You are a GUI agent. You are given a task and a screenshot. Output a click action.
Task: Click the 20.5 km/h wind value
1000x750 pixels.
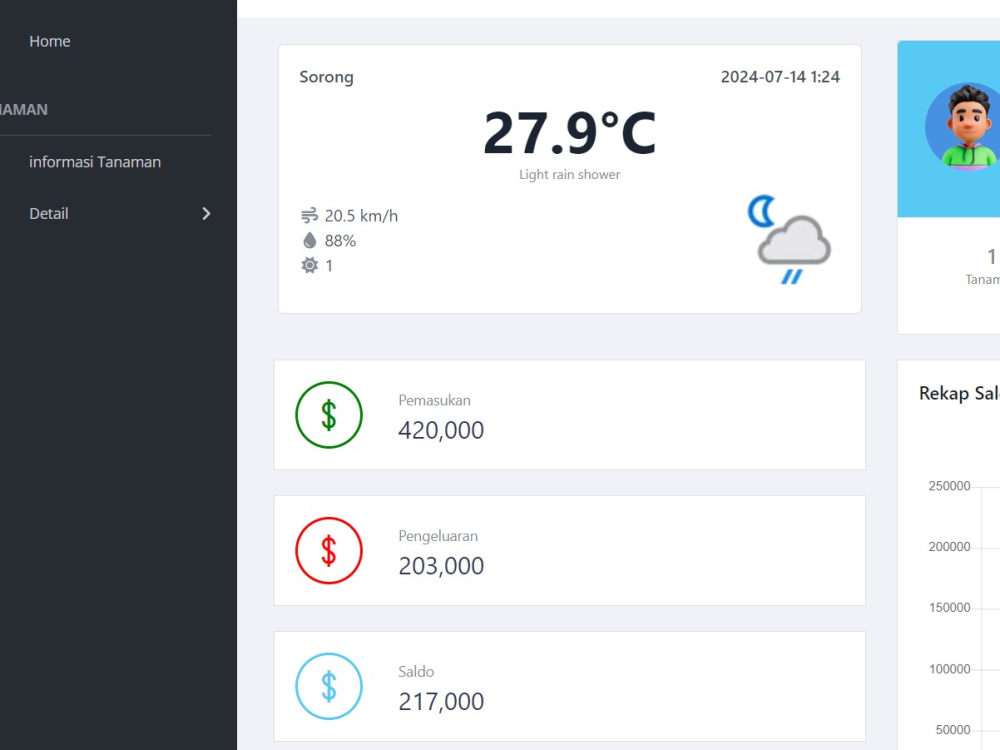point(361,216)
